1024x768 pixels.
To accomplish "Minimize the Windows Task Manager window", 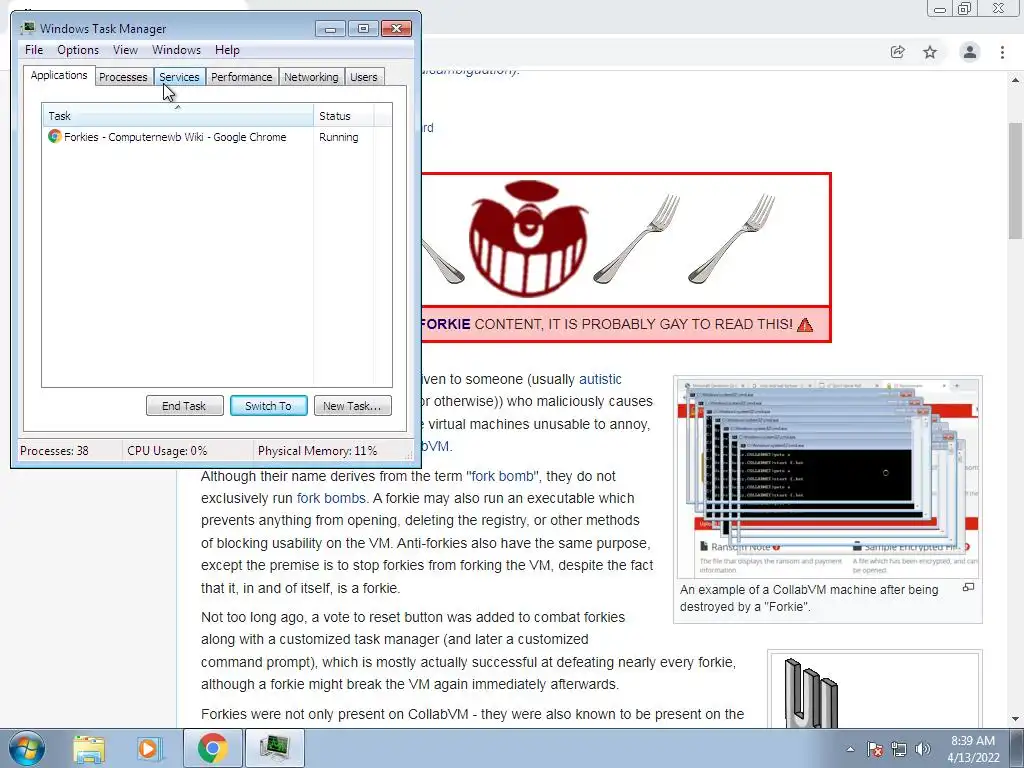I will (330, 28).
